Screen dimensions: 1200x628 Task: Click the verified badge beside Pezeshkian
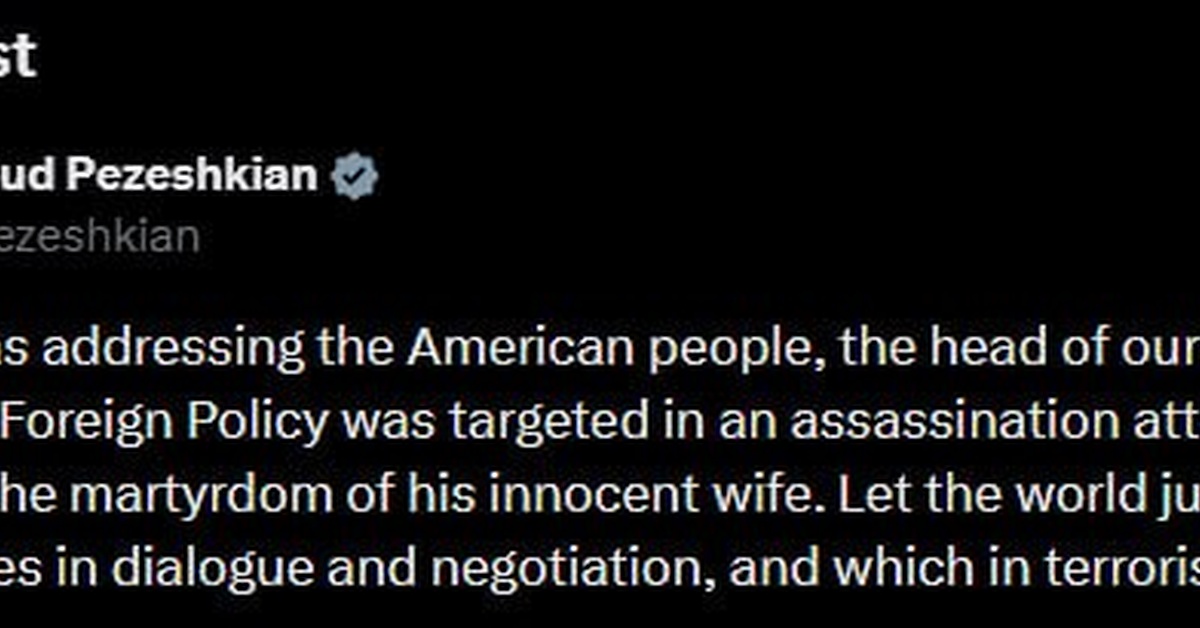356,177
